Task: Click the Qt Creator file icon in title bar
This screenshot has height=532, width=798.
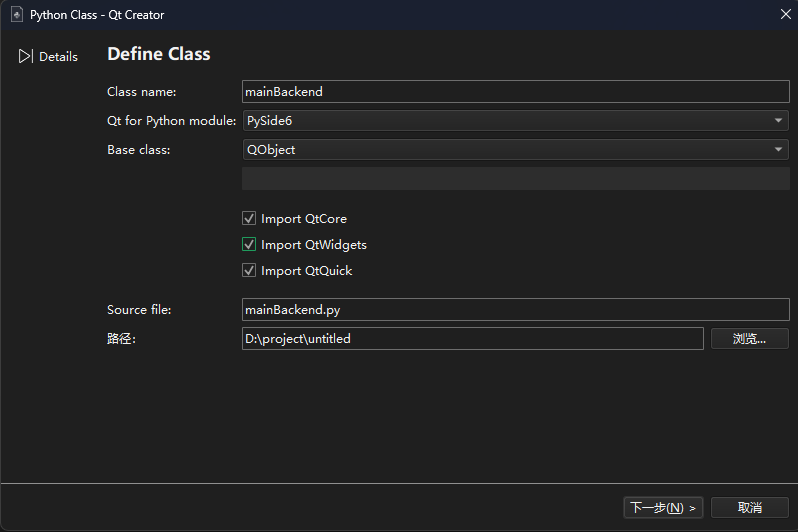Action: 17,14
